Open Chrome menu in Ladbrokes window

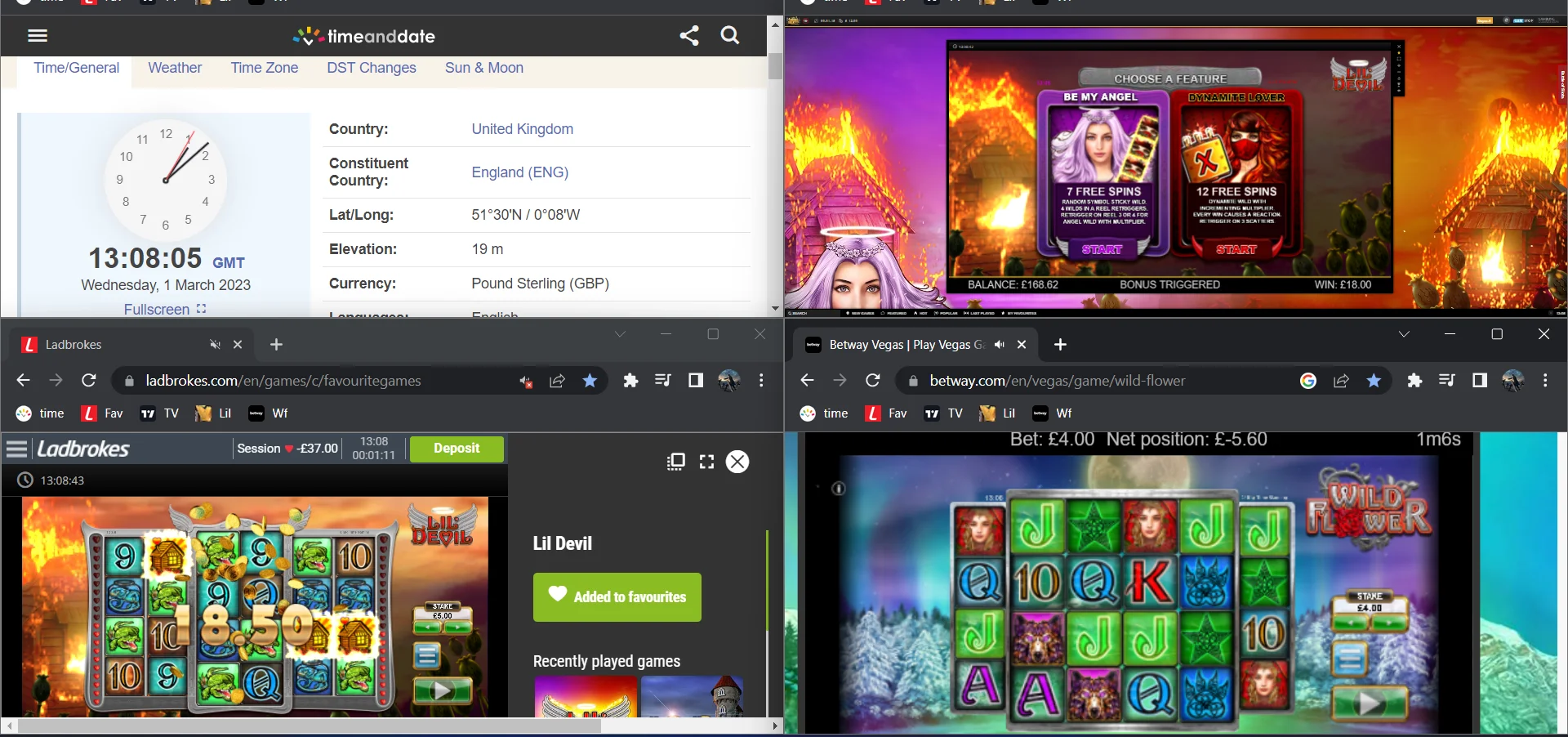(761, 381)
